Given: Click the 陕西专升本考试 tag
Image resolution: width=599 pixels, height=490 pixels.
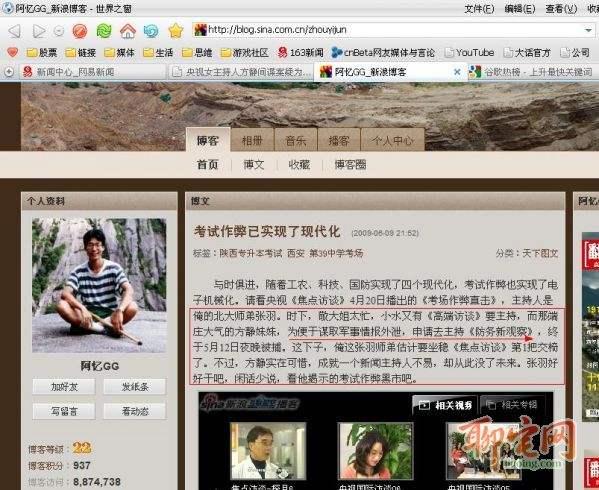Looking at the screenshot, I should [x=250, y=253].
